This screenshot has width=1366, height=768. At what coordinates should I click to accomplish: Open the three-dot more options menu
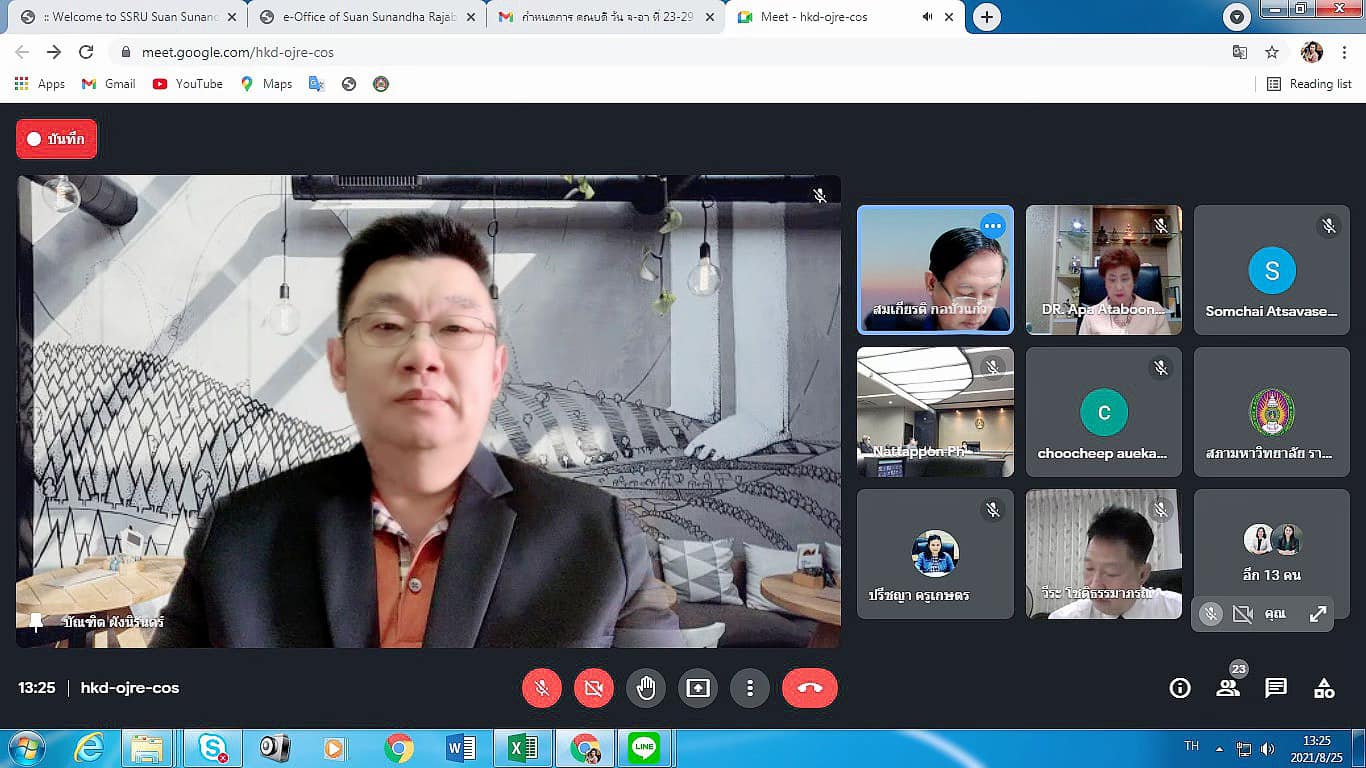[750, 688]
